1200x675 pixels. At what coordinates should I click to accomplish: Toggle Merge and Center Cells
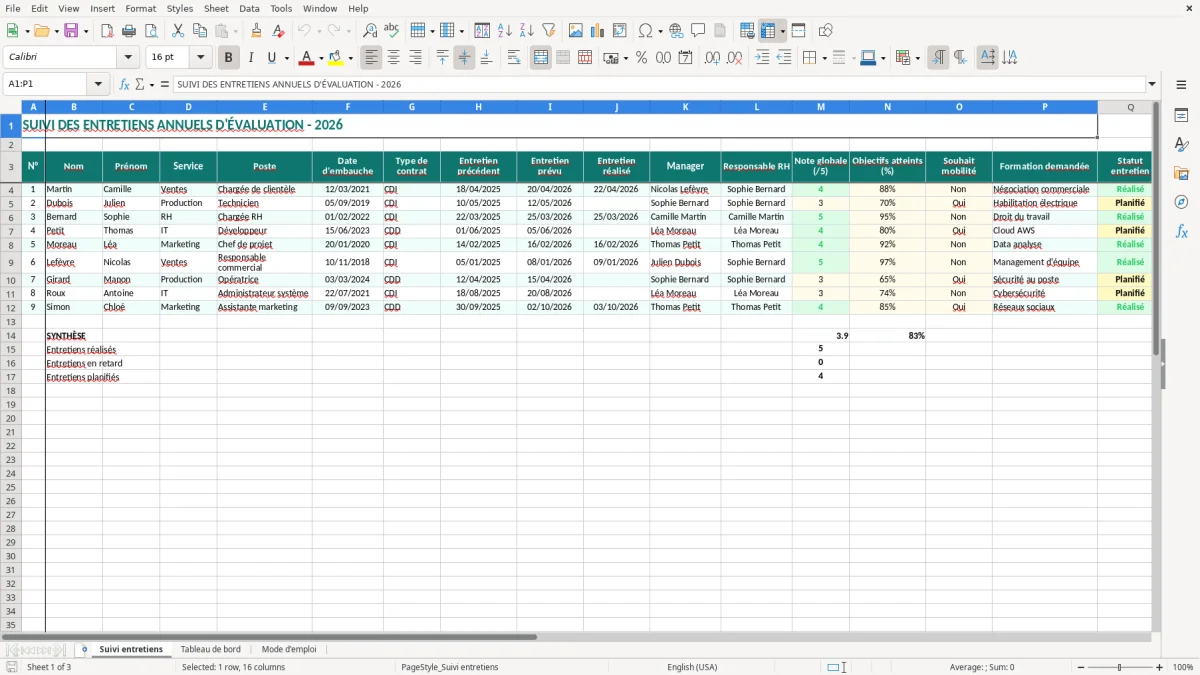(541, 58)
